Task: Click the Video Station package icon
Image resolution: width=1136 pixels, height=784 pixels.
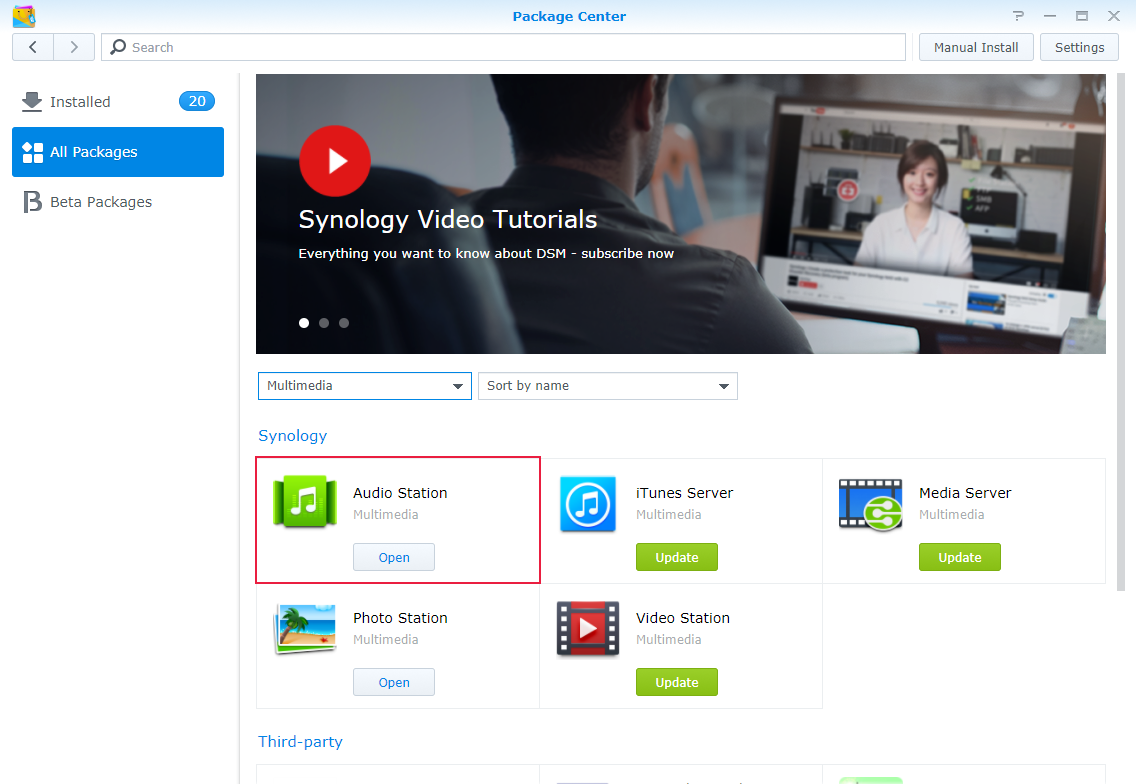Action: tap(588, 629)
